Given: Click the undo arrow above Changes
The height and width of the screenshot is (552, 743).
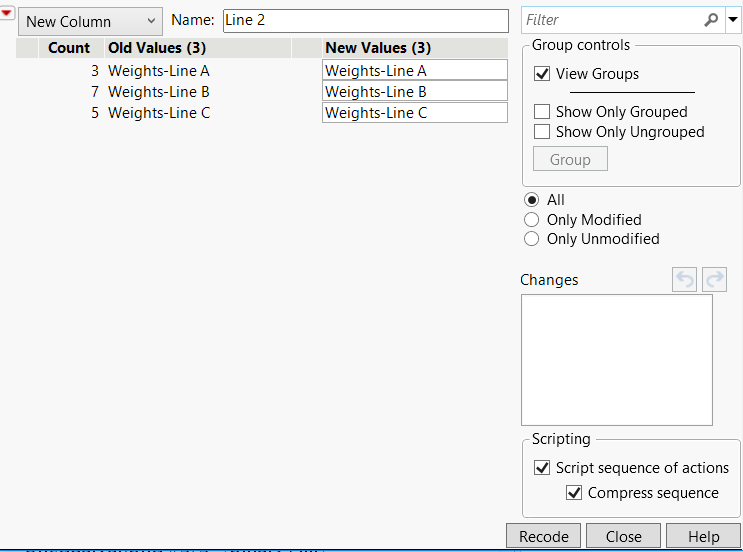Looking at the screenshot, I should [x=685, y=280].
